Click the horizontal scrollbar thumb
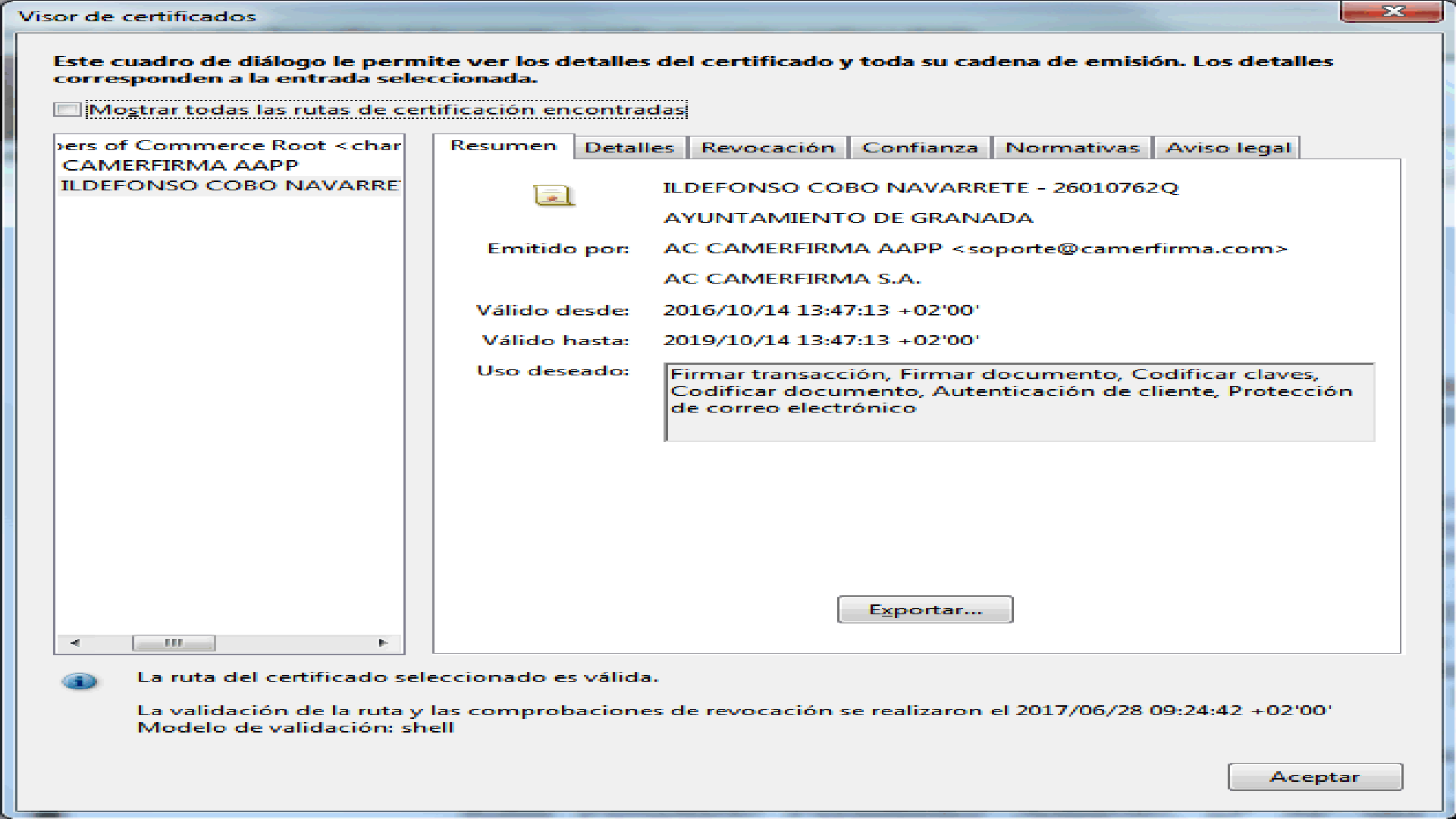The height and width of the screenshot is (819, 1456). 174,643
